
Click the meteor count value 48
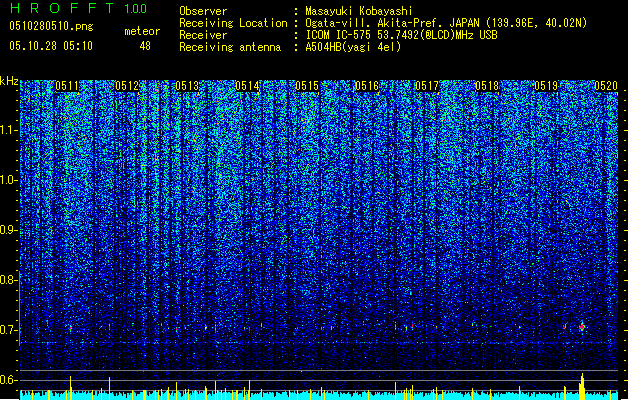145,46
